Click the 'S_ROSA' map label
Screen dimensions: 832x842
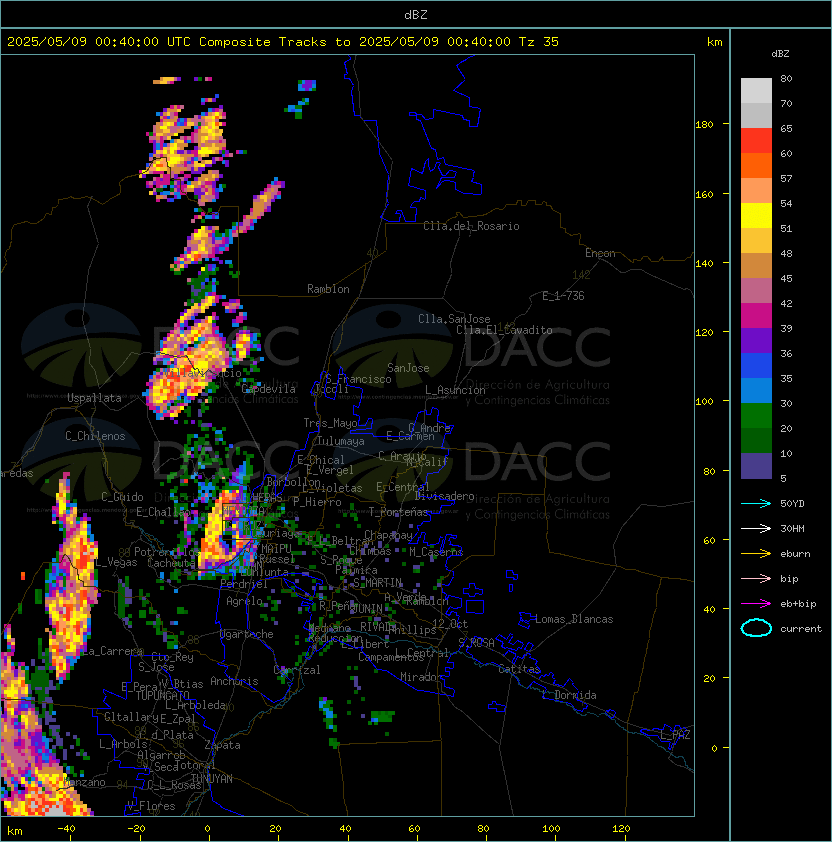pyautogui.click(x=476, y=643)
